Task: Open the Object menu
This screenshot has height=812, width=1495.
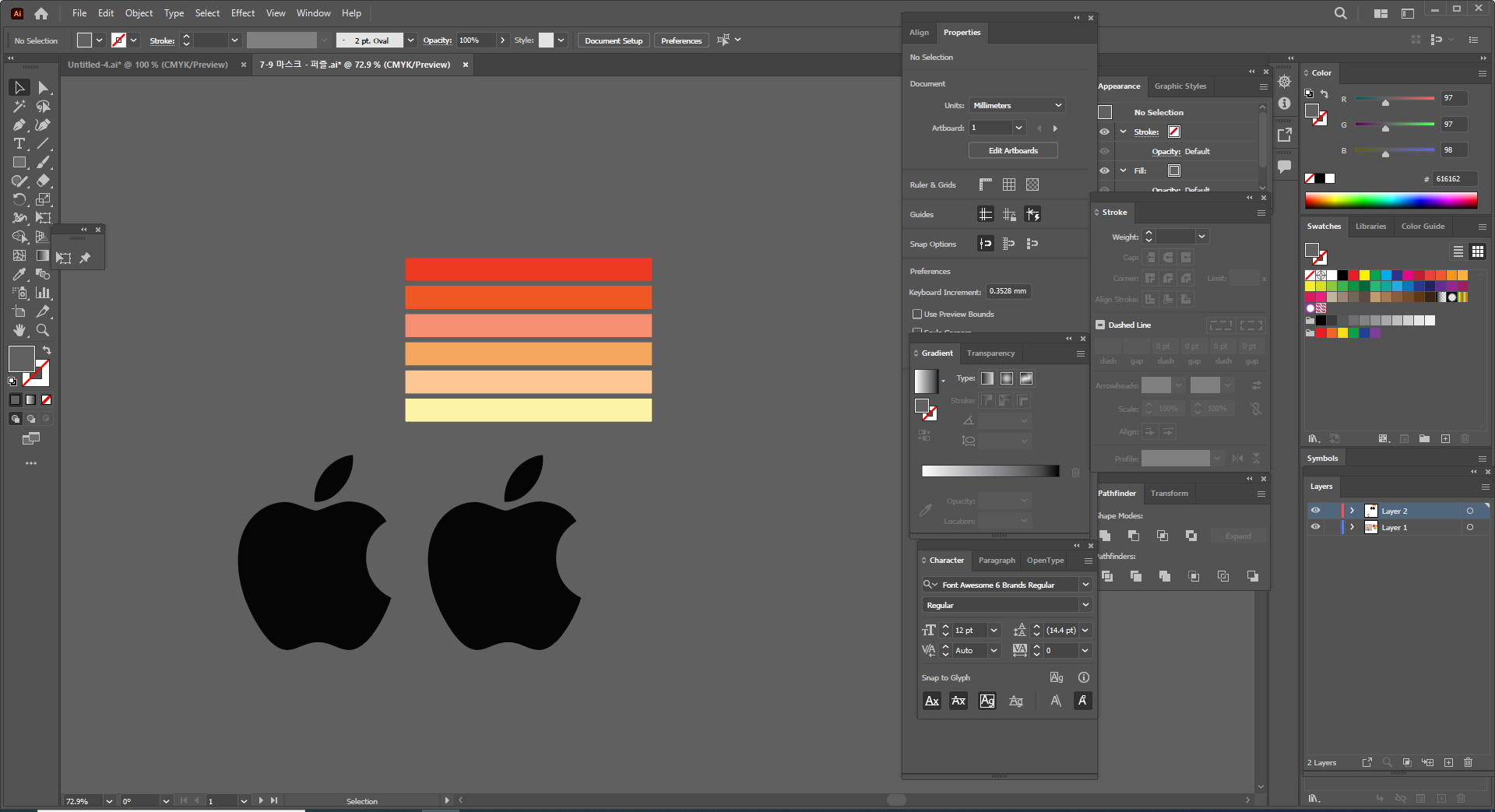Action: [x=139, y=13]
